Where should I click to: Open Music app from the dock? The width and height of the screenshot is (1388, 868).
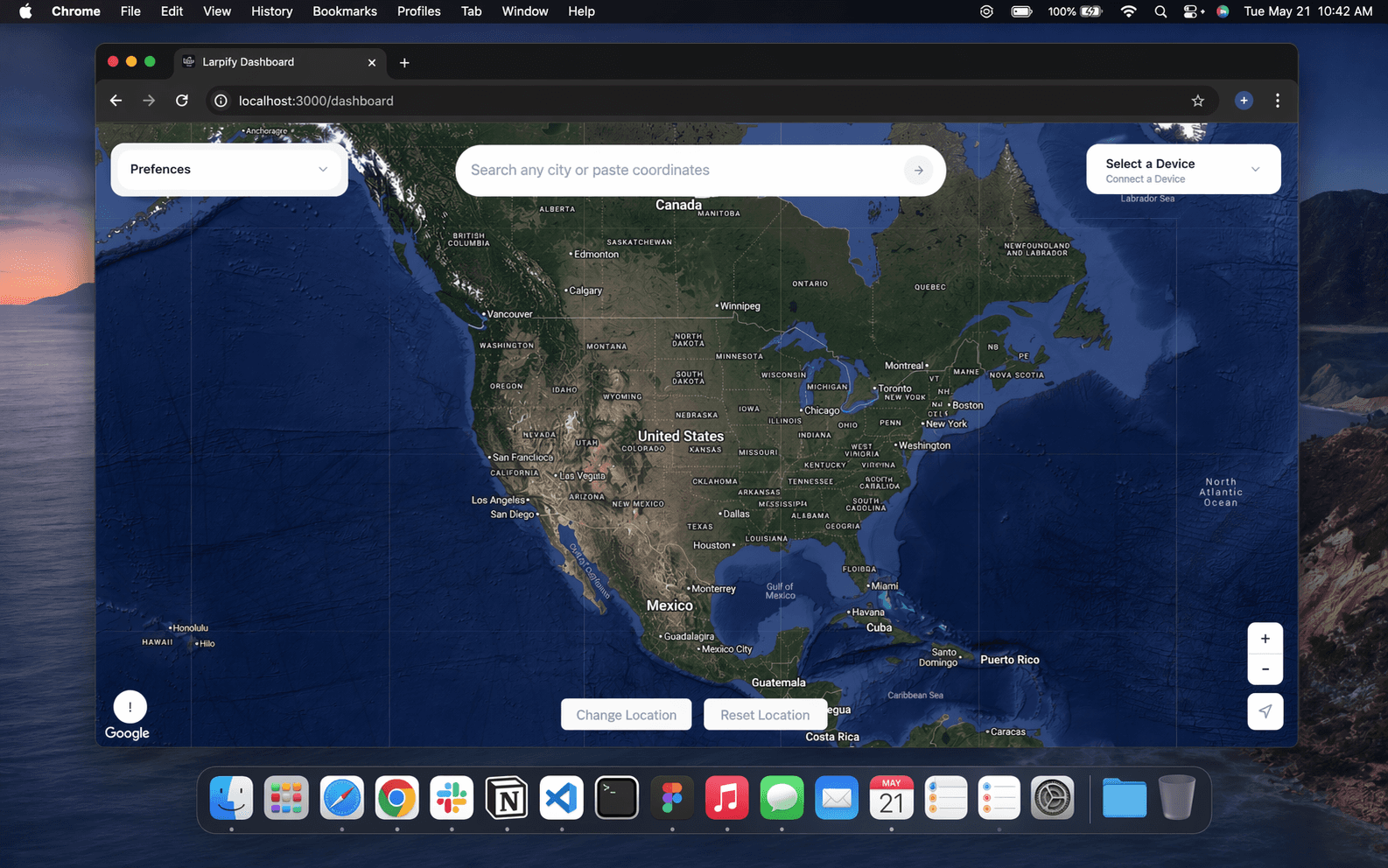click(726, 798)
